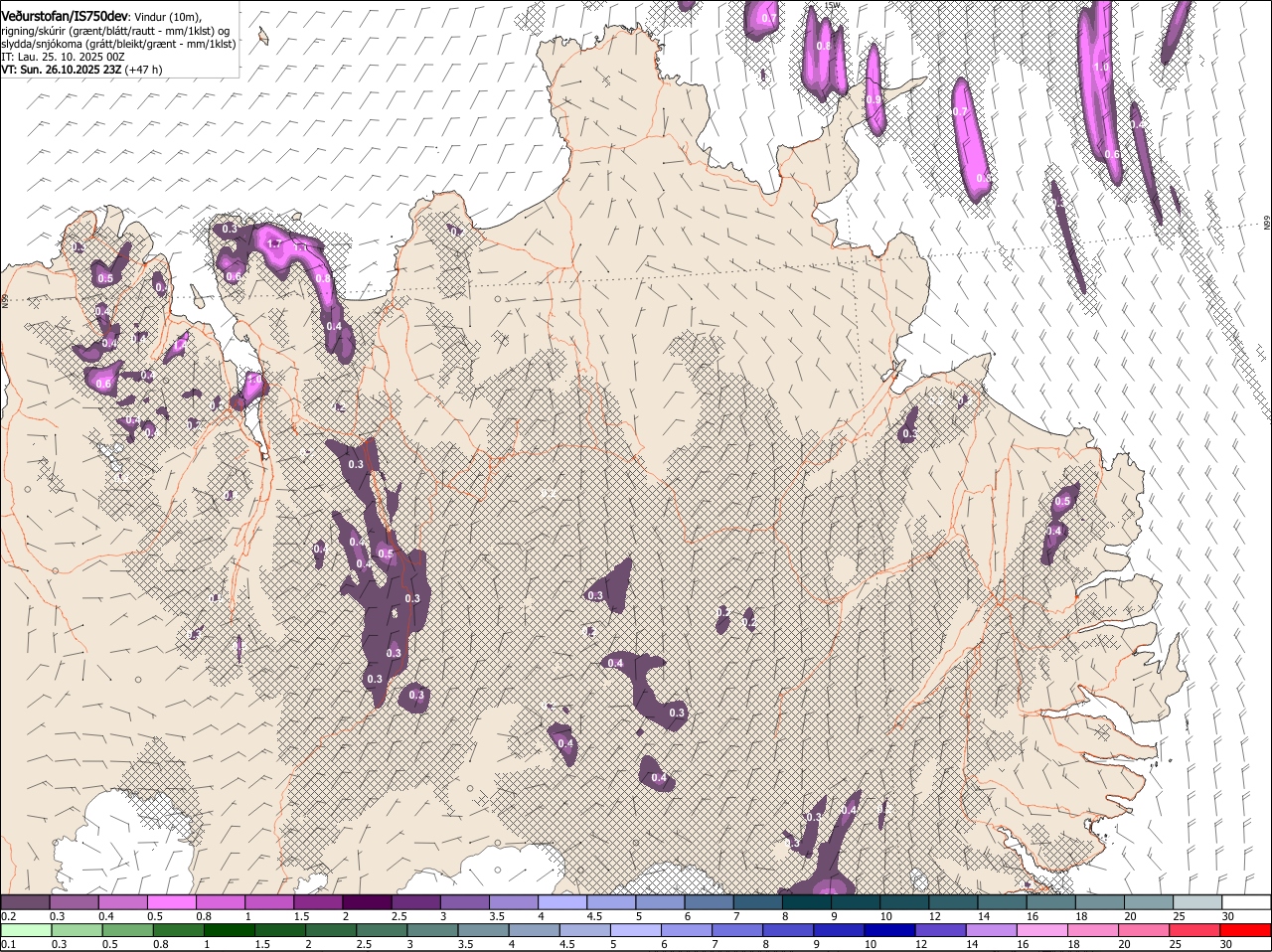Click the dark teal snow swatch between 8 and 9

[x=806, y=901]
